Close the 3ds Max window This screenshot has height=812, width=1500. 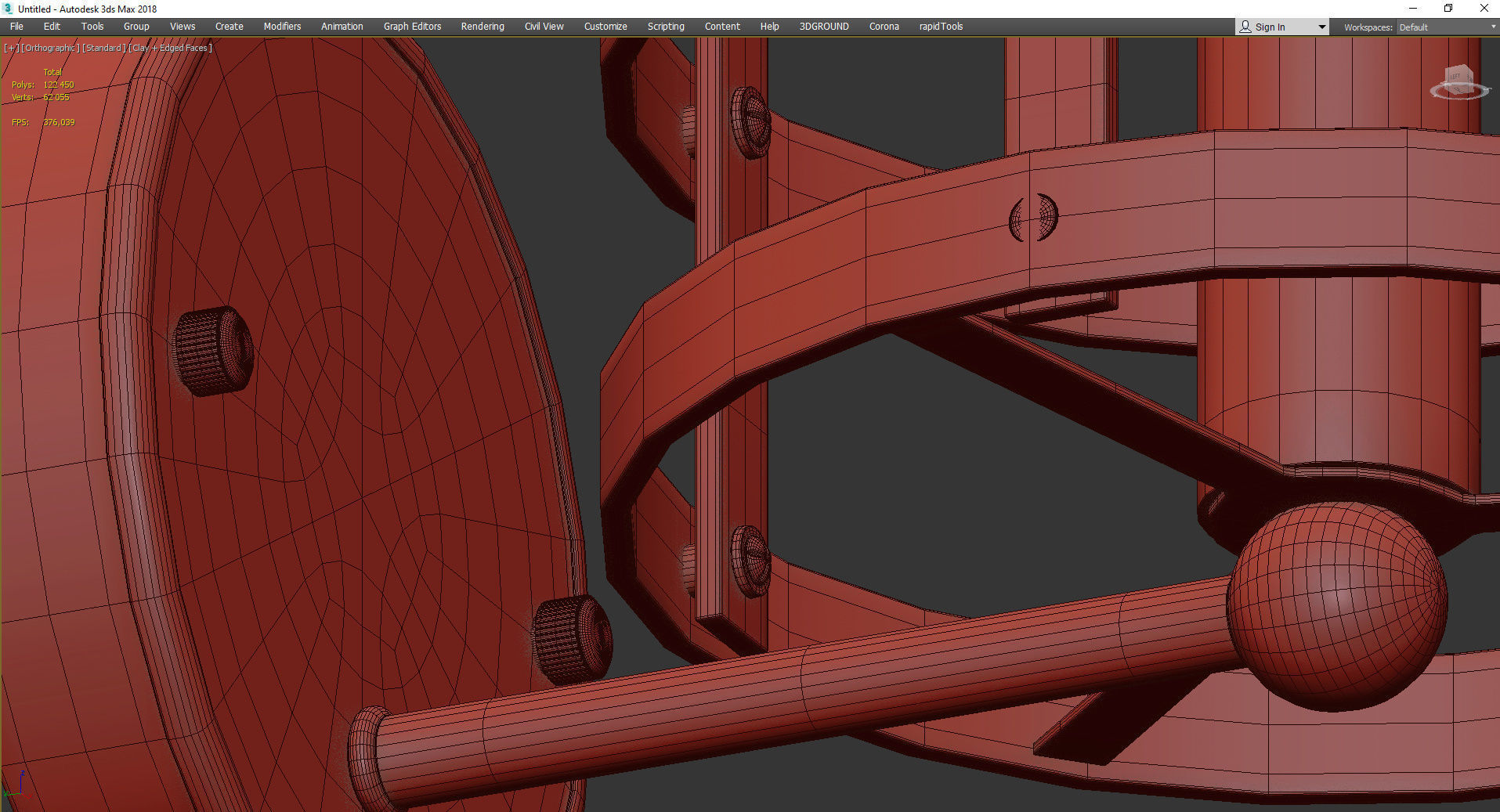point(1484,9)
